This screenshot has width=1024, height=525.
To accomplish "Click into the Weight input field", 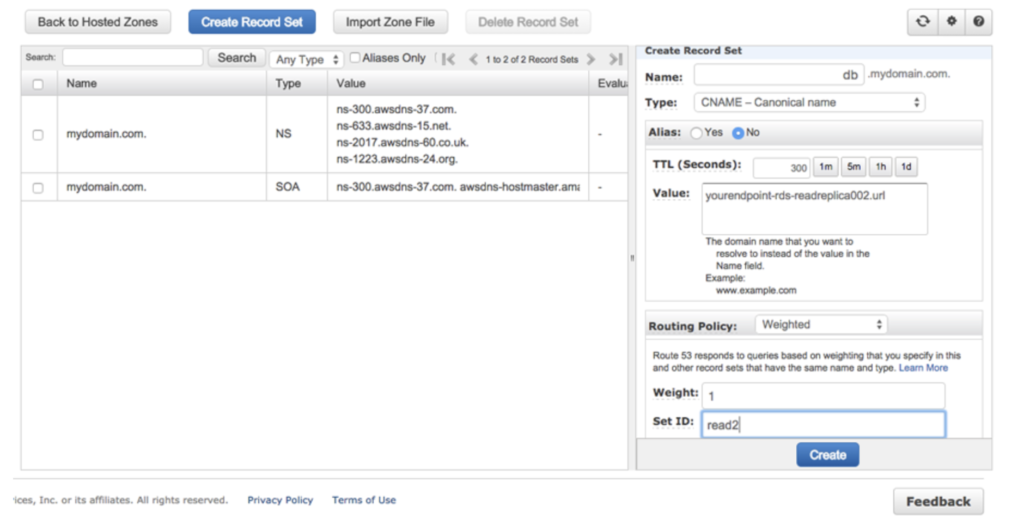I will [822, 396].
